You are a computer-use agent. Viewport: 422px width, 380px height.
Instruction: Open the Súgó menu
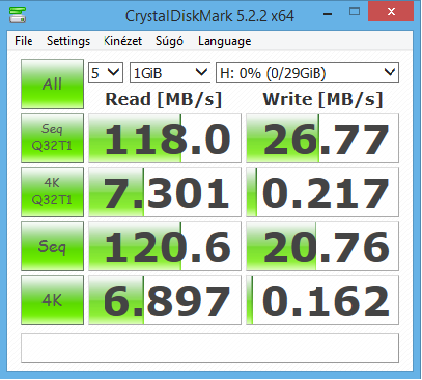coord(169,41)
